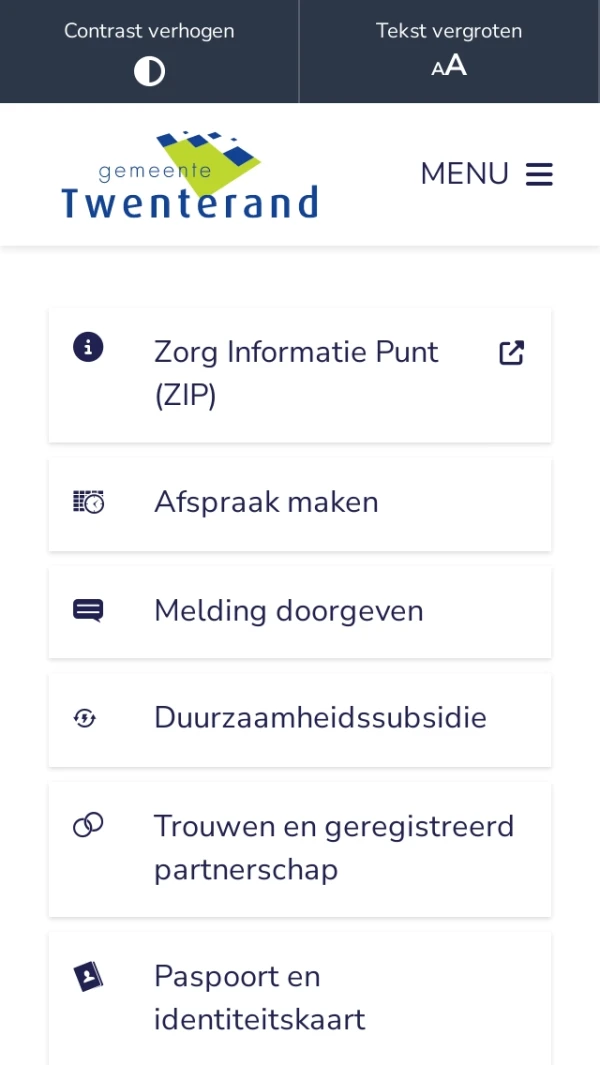This screenshot has width=600, height=1065.
Task: Visit Zorg Informatie Punt (ZIP)
Action: [296, 372]
